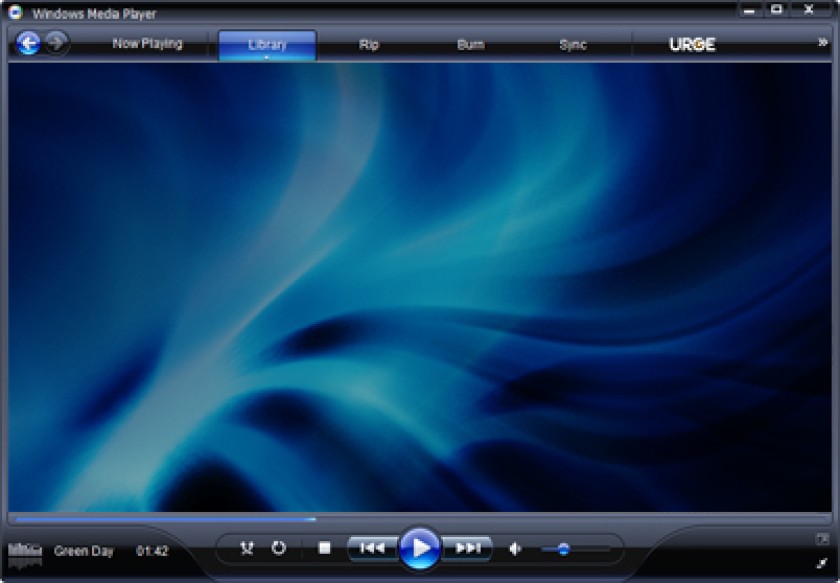Screen dimensions: 840x583
Task: Toggle repeat playback mode
Action: click(x=279, y=548)
